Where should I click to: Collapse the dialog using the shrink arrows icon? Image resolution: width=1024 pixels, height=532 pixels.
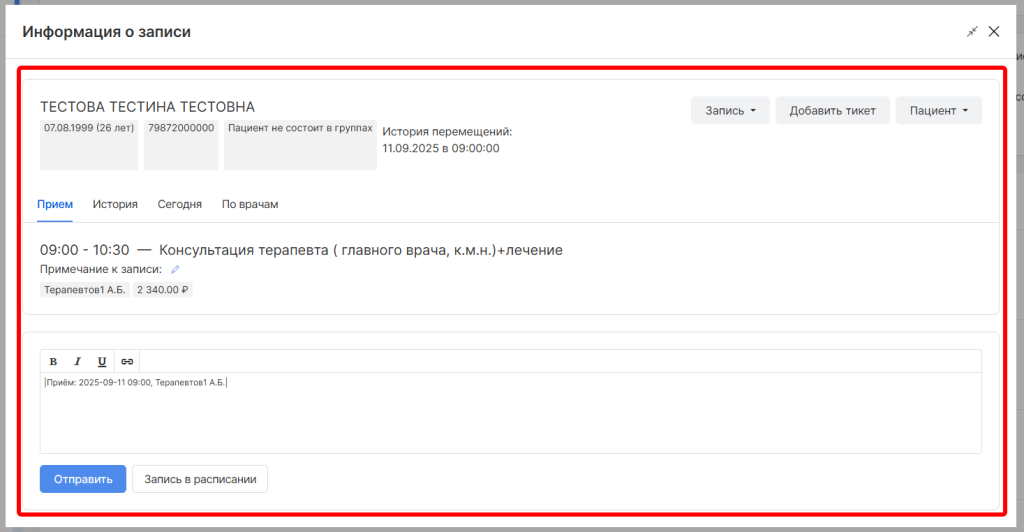pyautogui.click(x=971, y=32)
